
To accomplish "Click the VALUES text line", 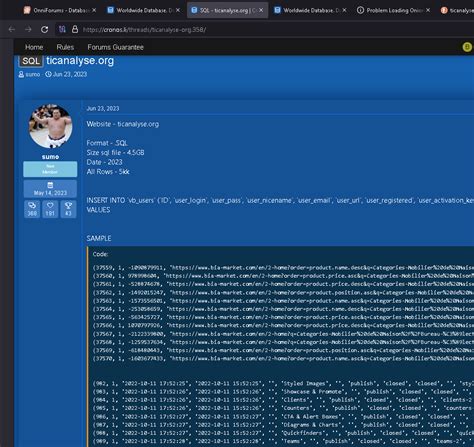I will pyautogui.click(x=98, y=210).
